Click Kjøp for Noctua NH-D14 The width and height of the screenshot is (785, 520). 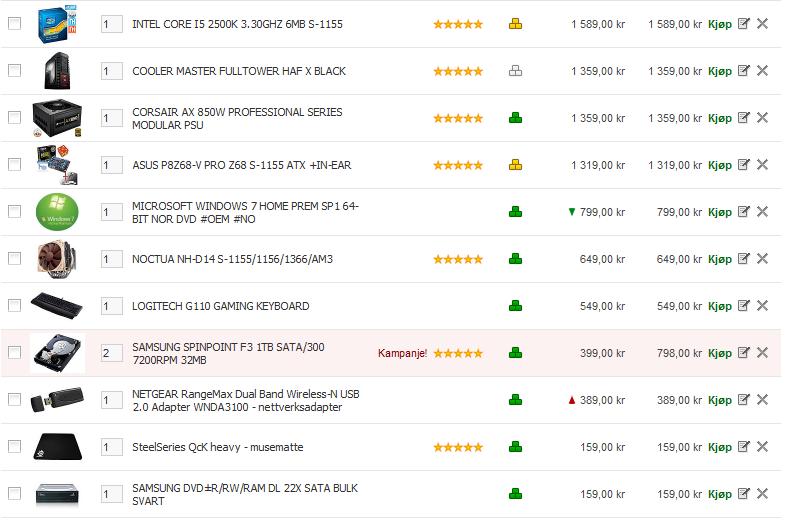click(720, 260)
